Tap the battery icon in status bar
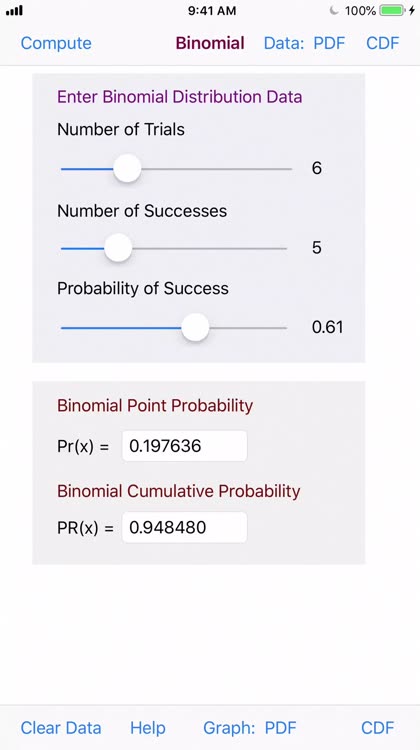 (392, 11)
